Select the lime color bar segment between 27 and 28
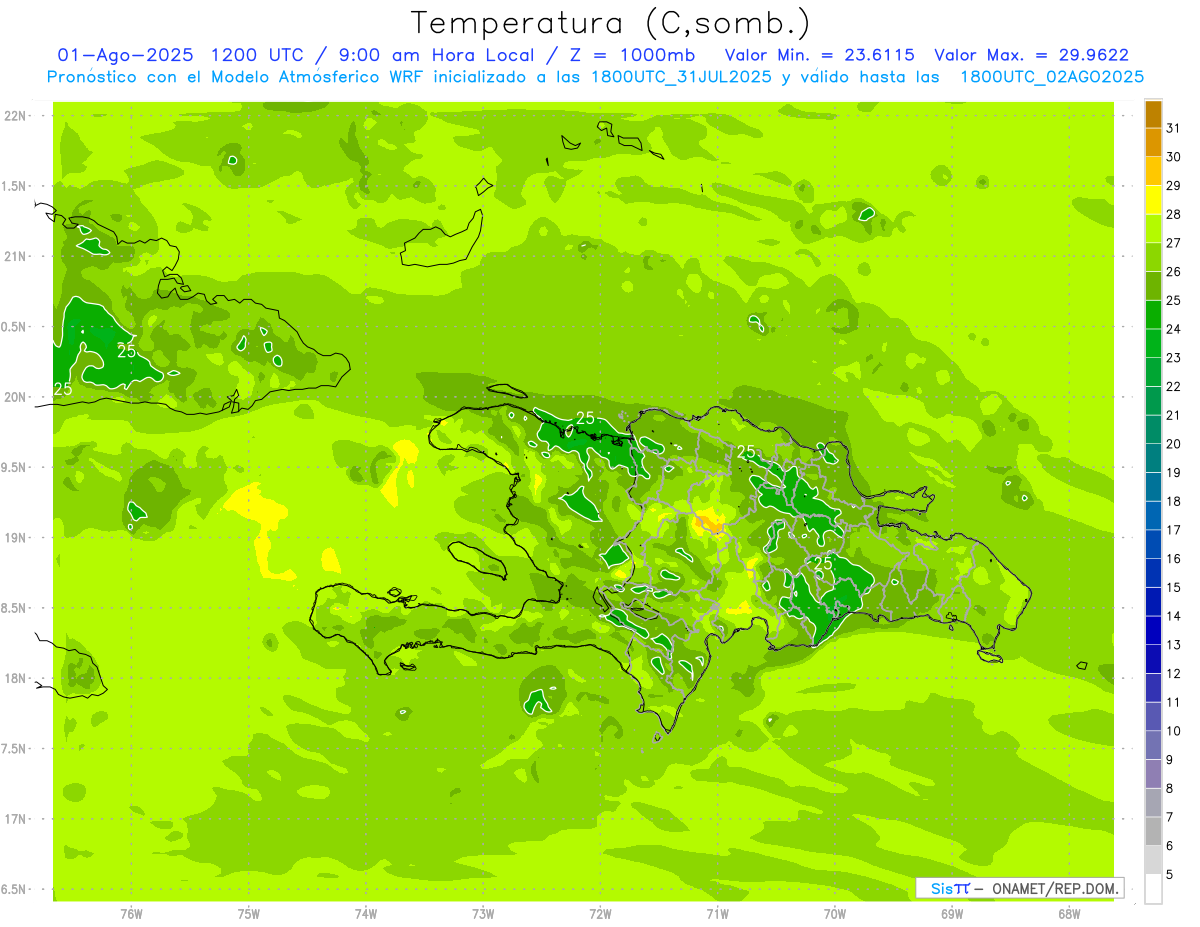1200x927 pixels. coord(1153,228)
